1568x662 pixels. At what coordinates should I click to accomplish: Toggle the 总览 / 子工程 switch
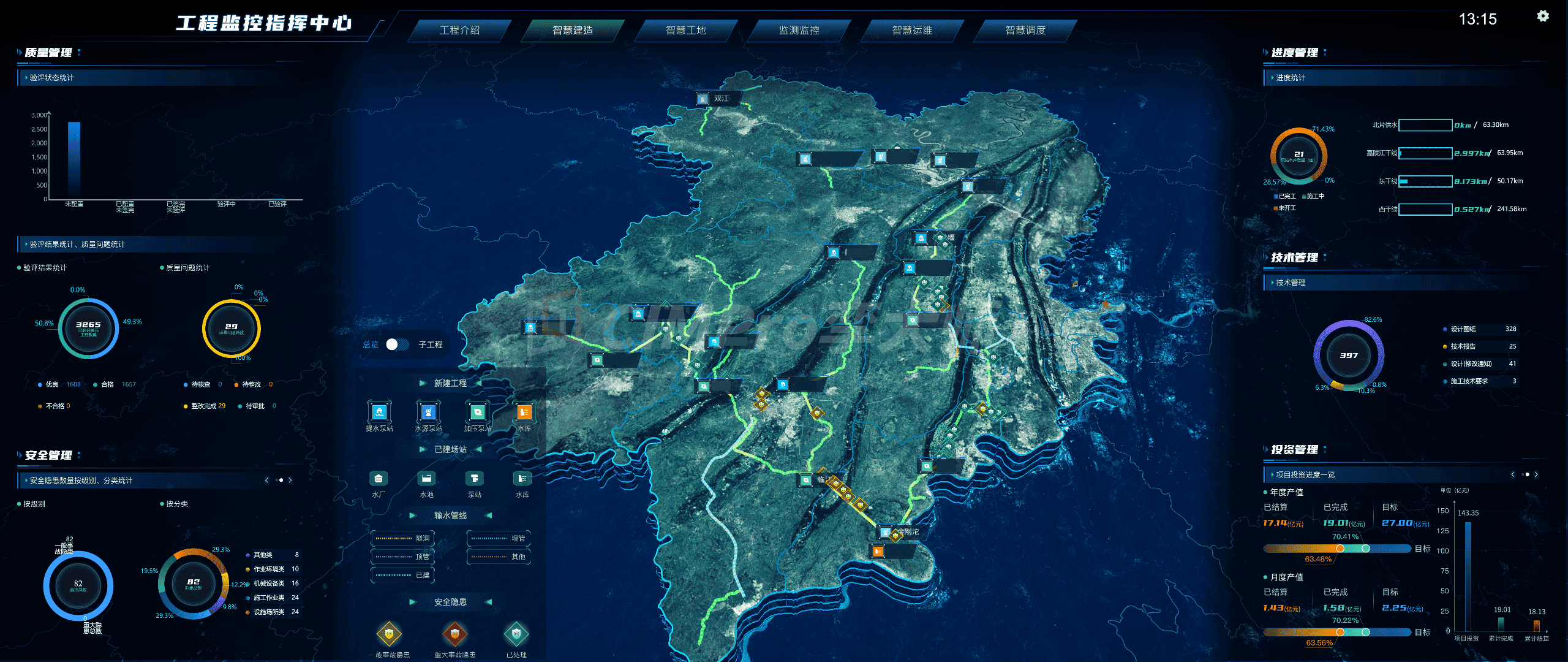397,344
